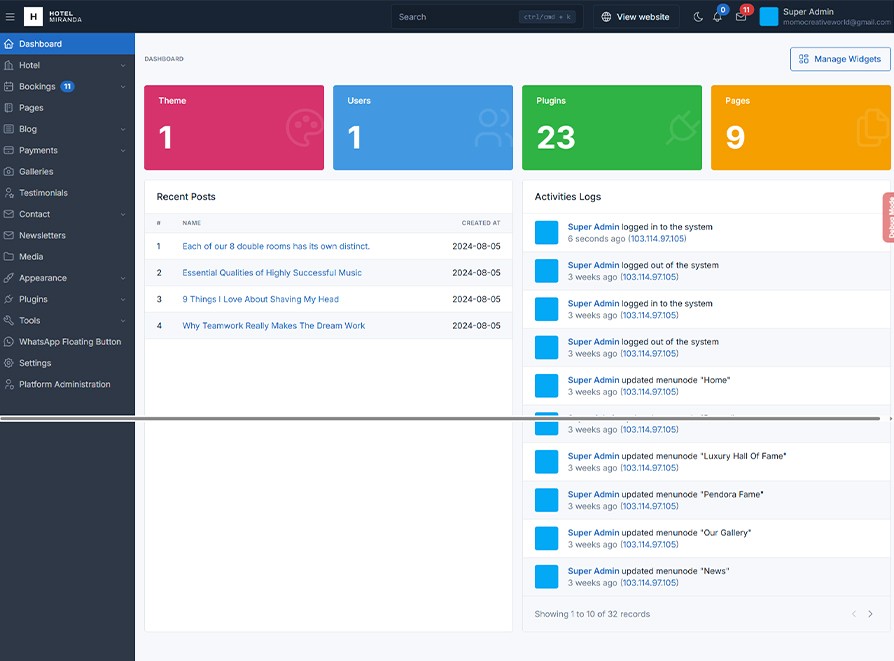Open the mail envelope icon

(741, 17)
